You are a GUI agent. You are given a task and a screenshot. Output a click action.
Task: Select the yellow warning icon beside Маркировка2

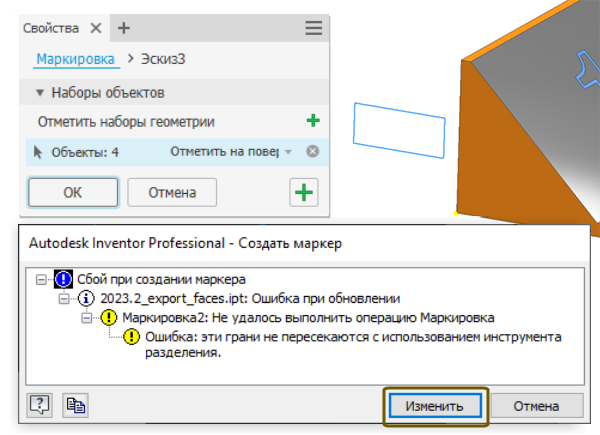pyautogui.click(x=109, y=318)
